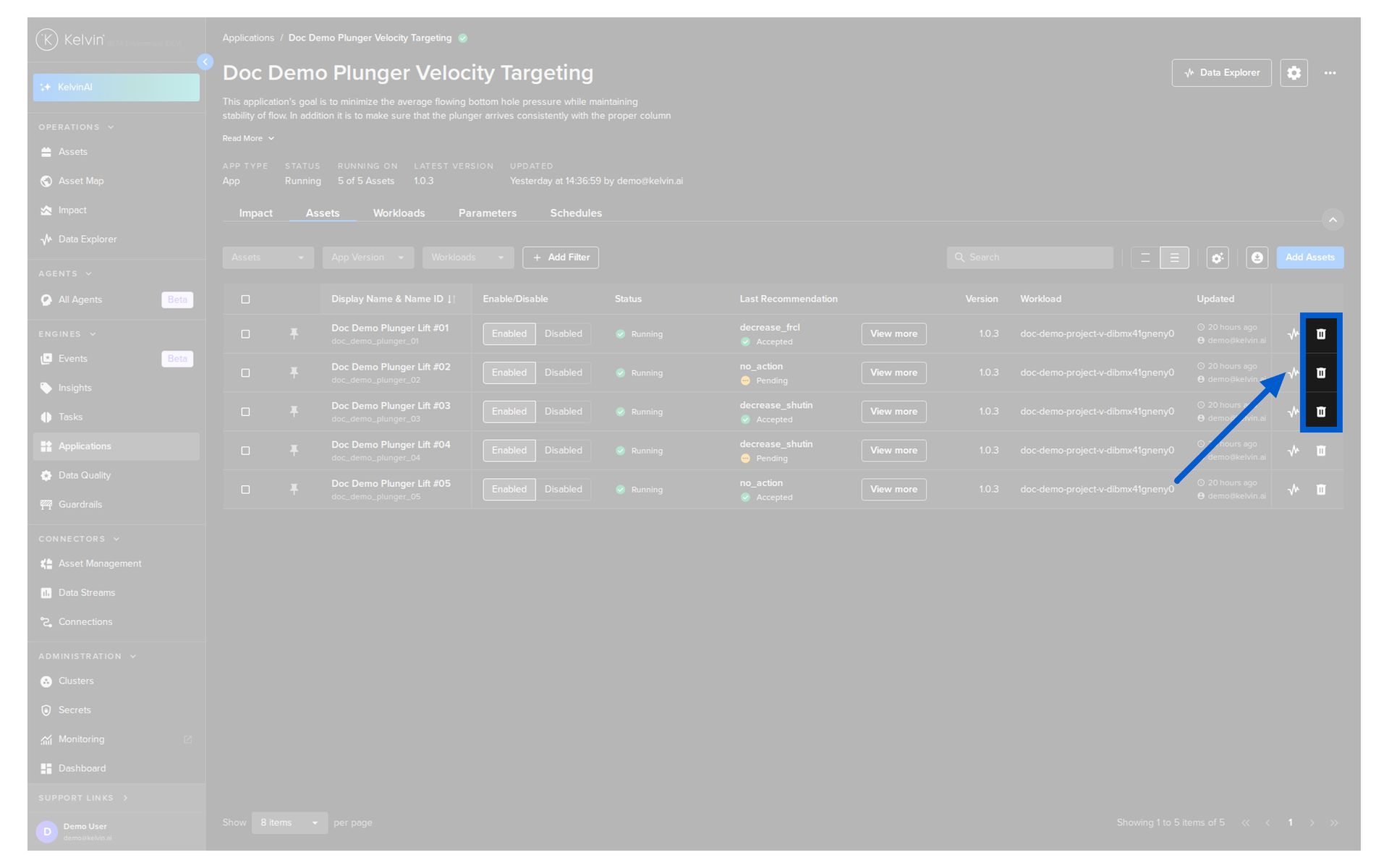Click workload name in Lift #04 row
The image size is (1389, 868).
pyautogui.click(x=1097, y=450)
